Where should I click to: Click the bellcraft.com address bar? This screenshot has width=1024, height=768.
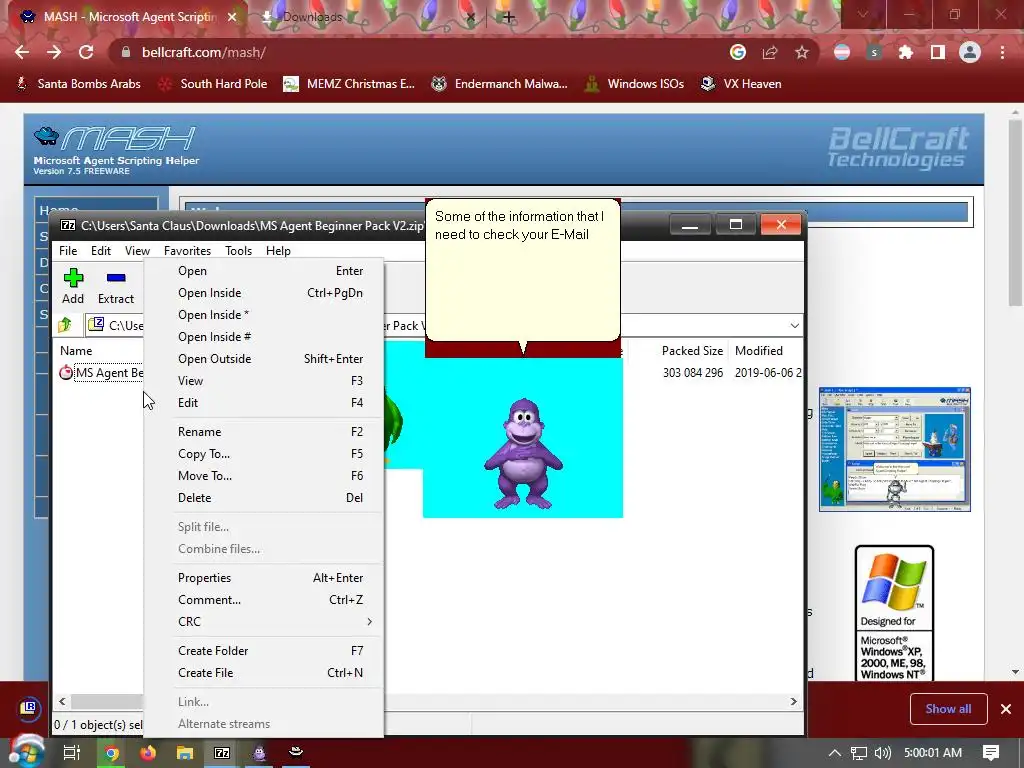[418, 52]
